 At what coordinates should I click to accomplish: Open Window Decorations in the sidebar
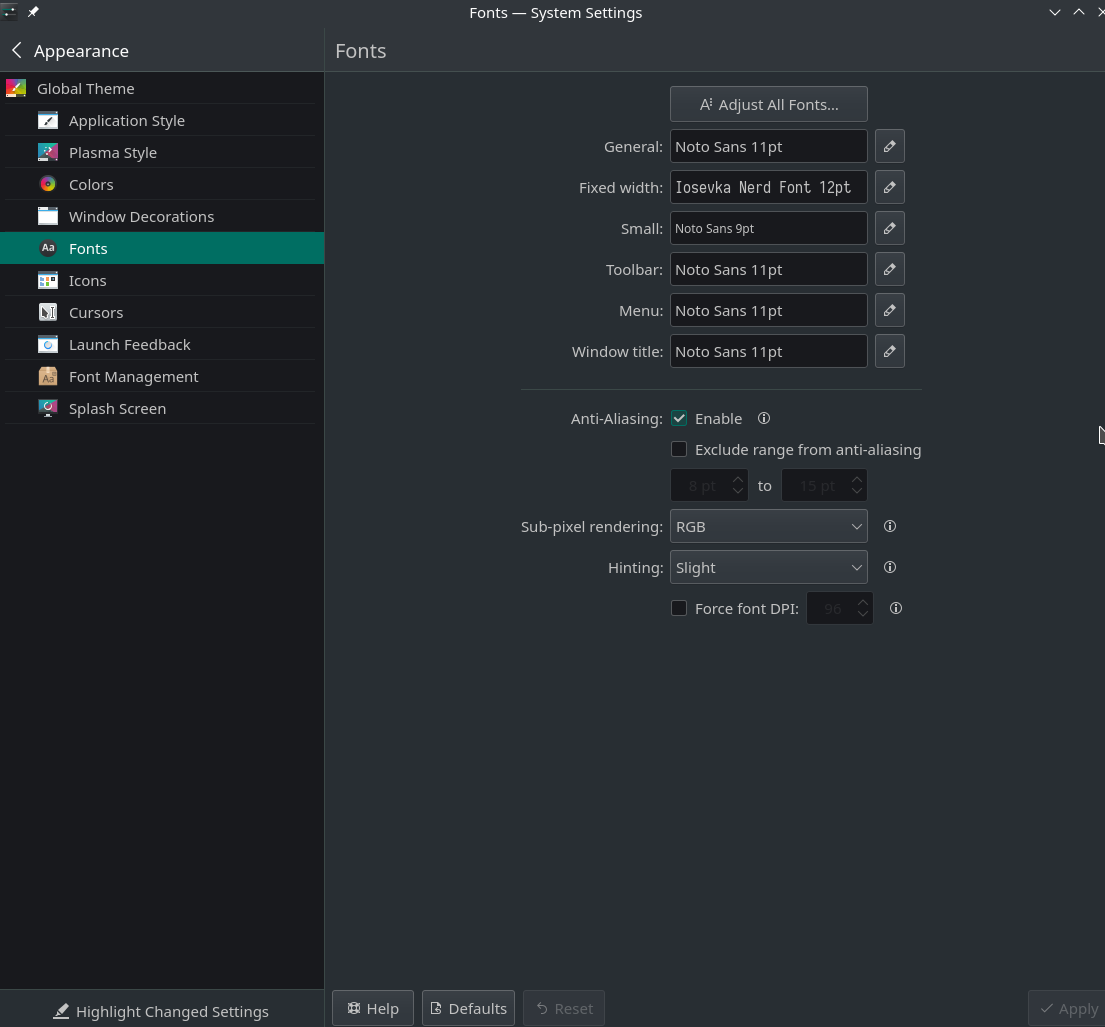pos(141,216)
